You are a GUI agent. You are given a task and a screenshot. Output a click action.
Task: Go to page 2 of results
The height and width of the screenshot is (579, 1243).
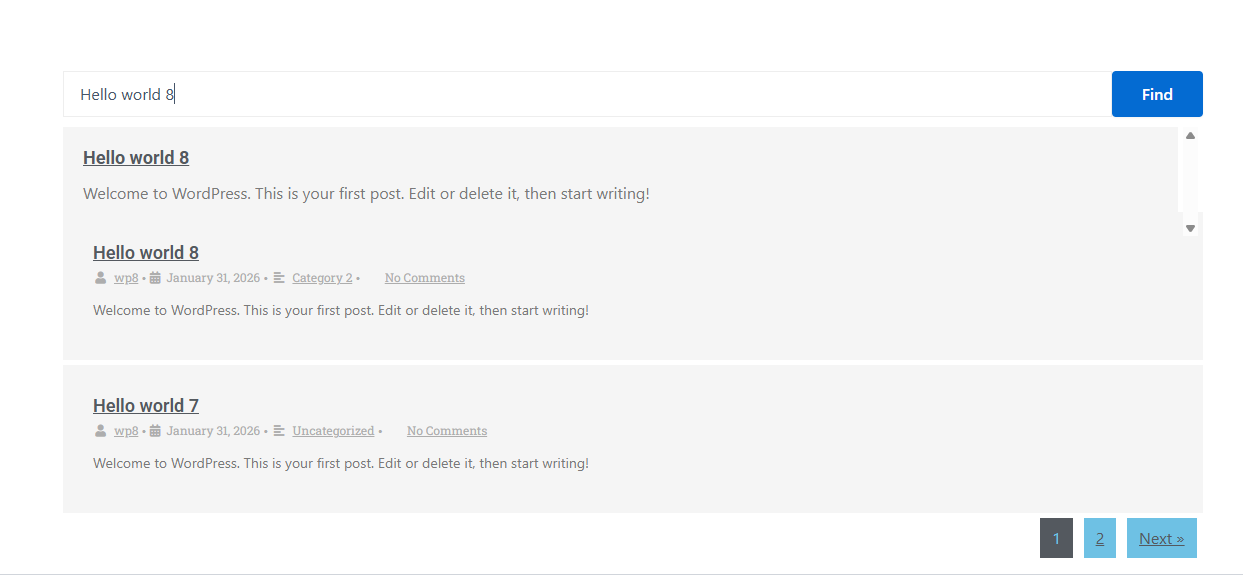click(x=1099, y=538)
